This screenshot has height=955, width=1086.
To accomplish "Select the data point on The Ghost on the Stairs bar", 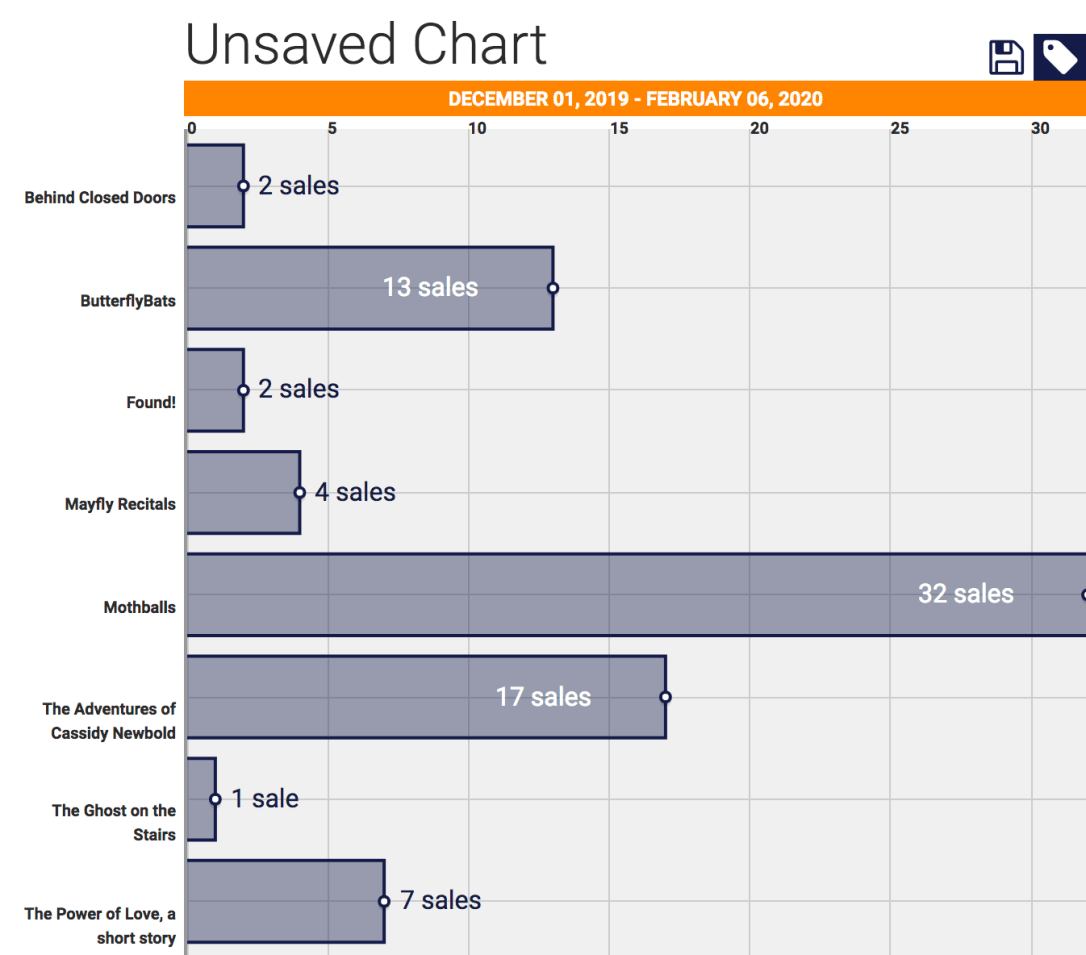I will click(215, 799).
